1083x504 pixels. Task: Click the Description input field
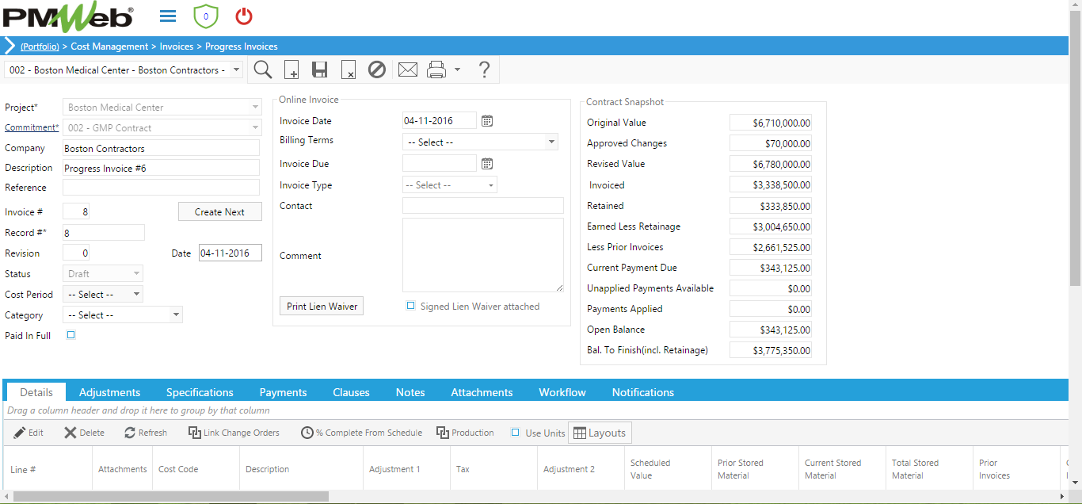click(161, 168)
